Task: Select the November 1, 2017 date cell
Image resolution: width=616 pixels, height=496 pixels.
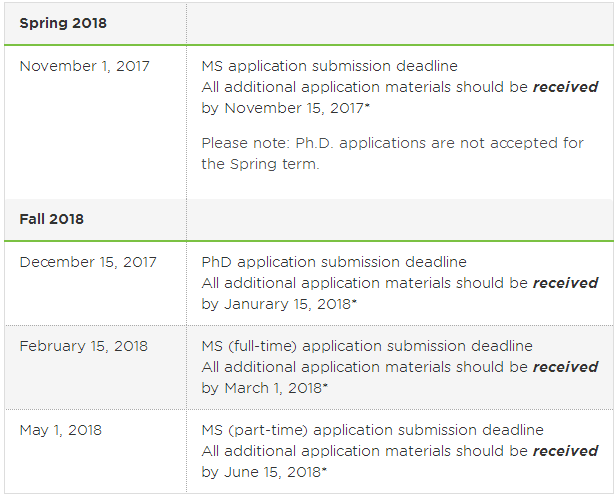Action: pos(84,66)
